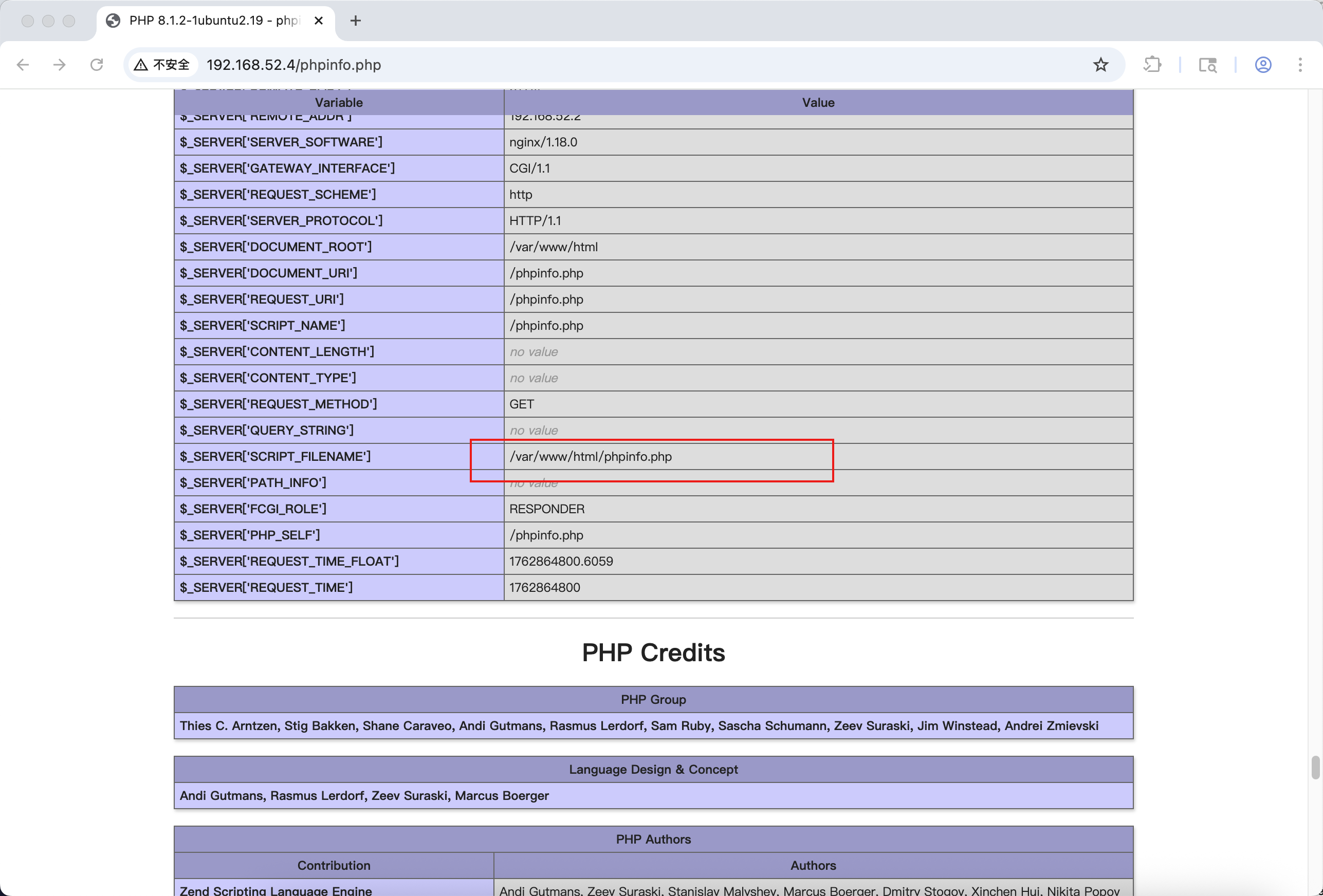Bookmark this page with star icon

[x=1100, y=65]
